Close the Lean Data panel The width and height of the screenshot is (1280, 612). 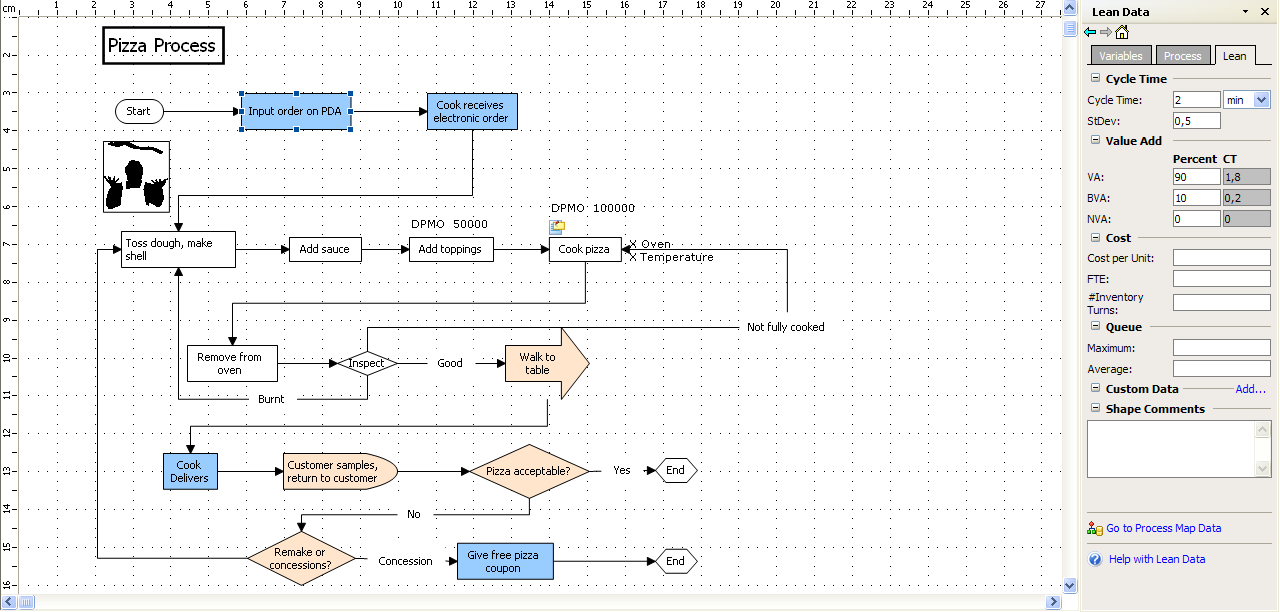tap(1266, 12)
